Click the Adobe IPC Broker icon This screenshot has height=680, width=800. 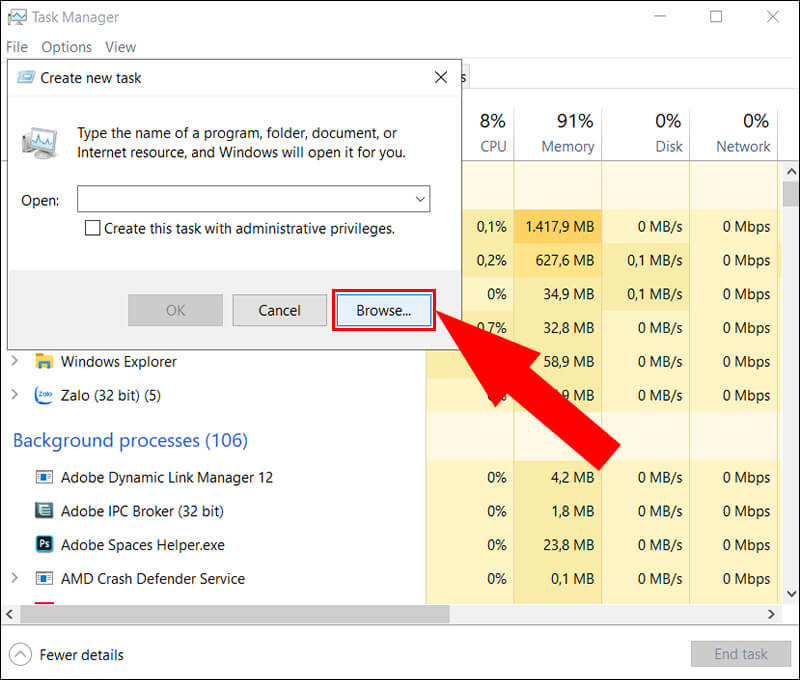44,510
